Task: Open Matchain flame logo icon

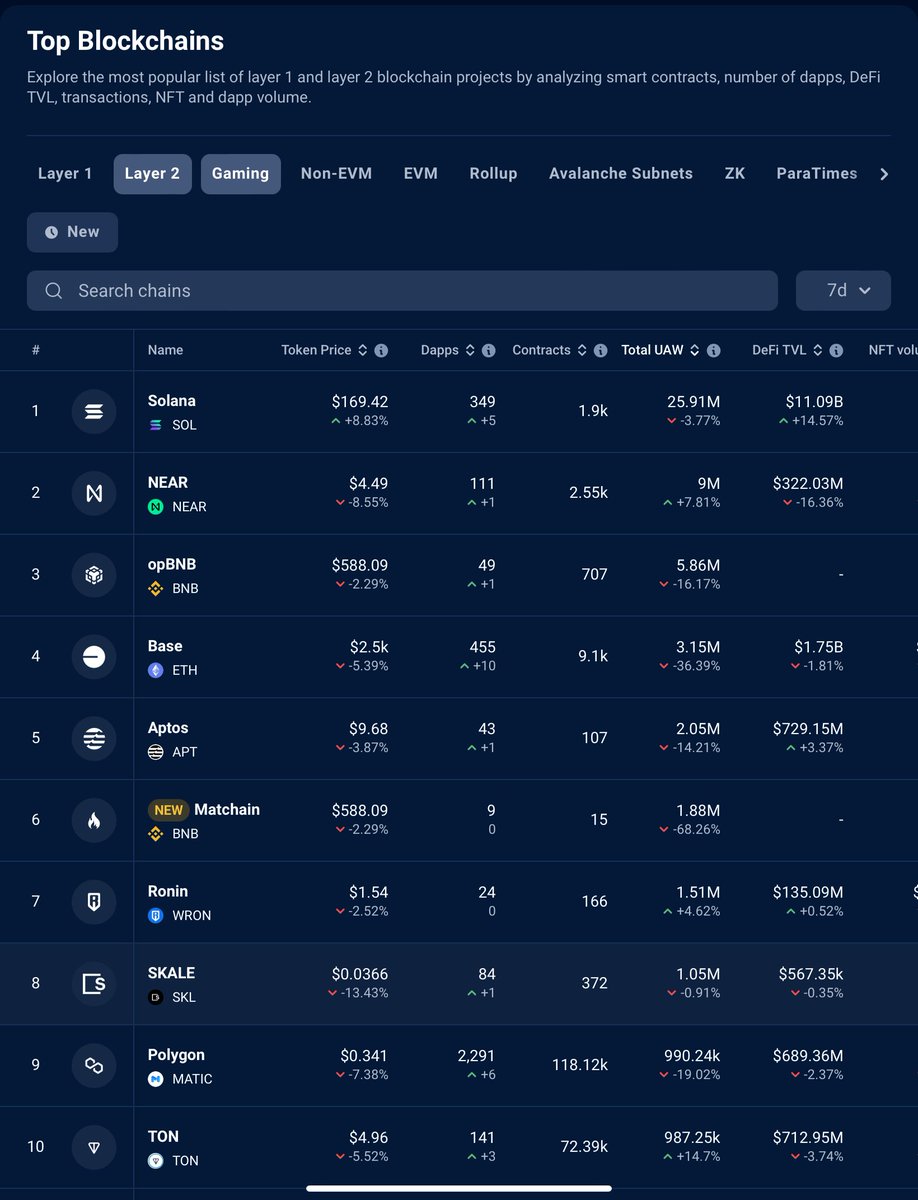Action: 94,821
